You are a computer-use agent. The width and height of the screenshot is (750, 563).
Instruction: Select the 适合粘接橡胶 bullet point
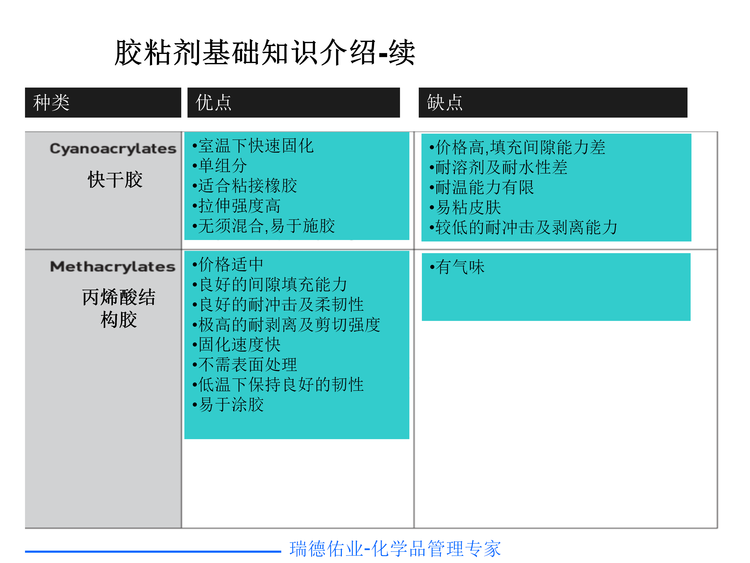coord(245,186)
